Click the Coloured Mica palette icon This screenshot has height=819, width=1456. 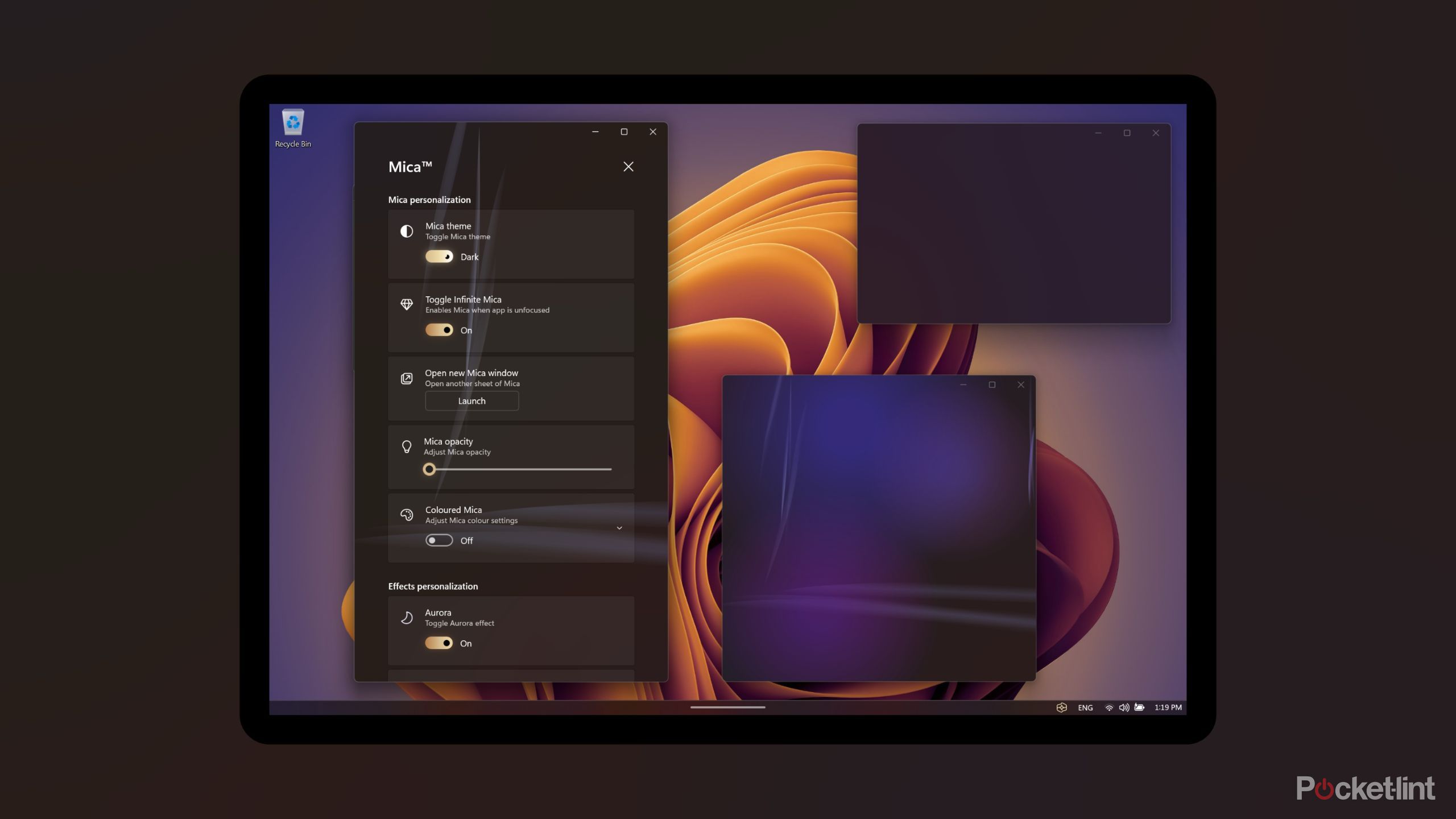(x=407, y=515)
